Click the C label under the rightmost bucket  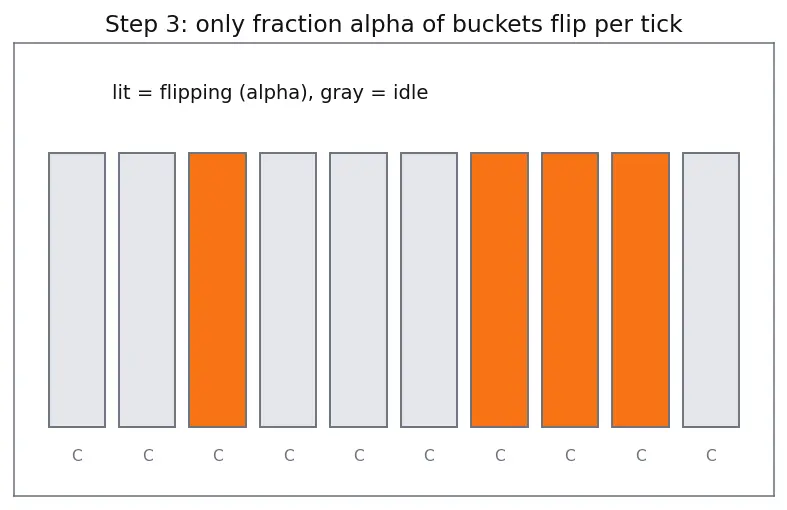tap(711, 455)
